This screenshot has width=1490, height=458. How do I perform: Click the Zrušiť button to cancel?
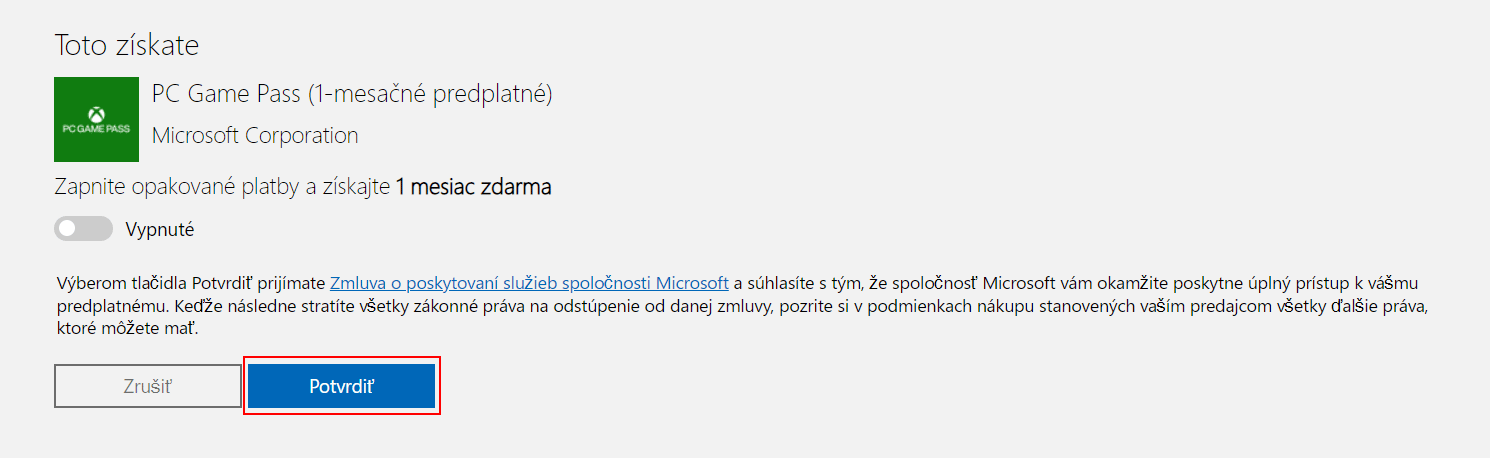tap(148, 386)
